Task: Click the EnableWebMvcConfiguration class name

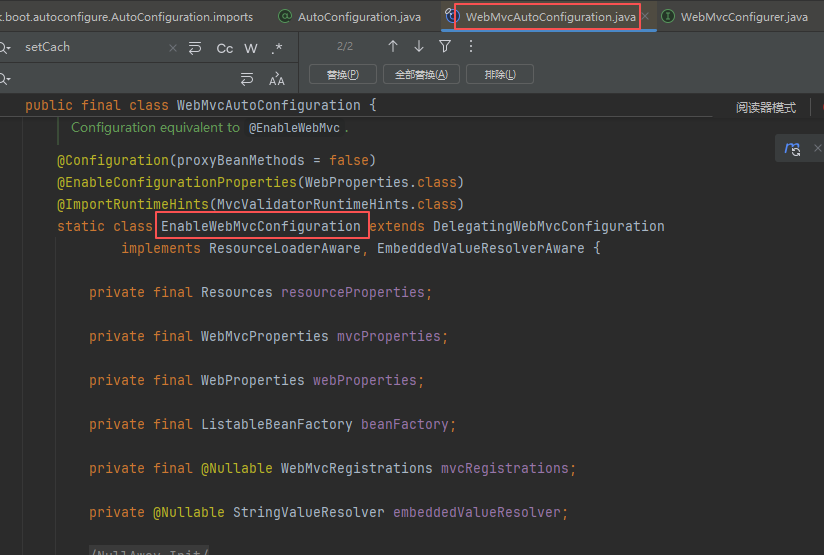Action: tap(261, 227)
